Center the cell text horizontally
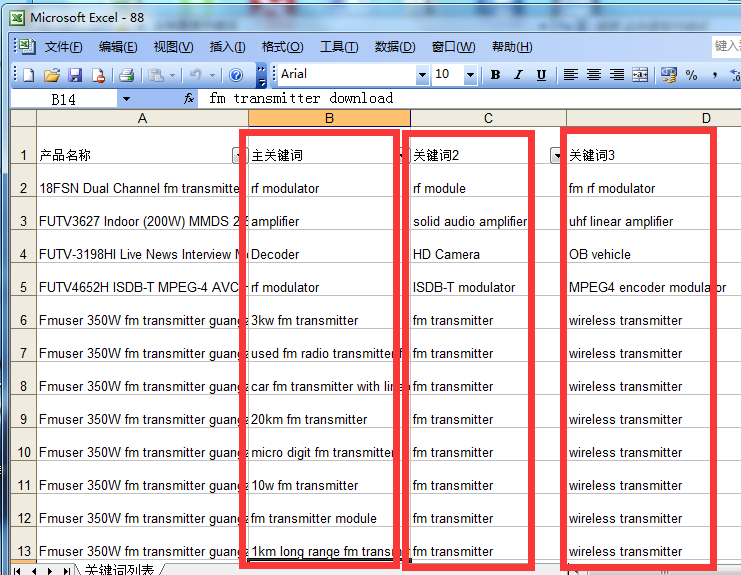Image resolution: width=741 pixels, height=575 pixels. click(594, 75)
